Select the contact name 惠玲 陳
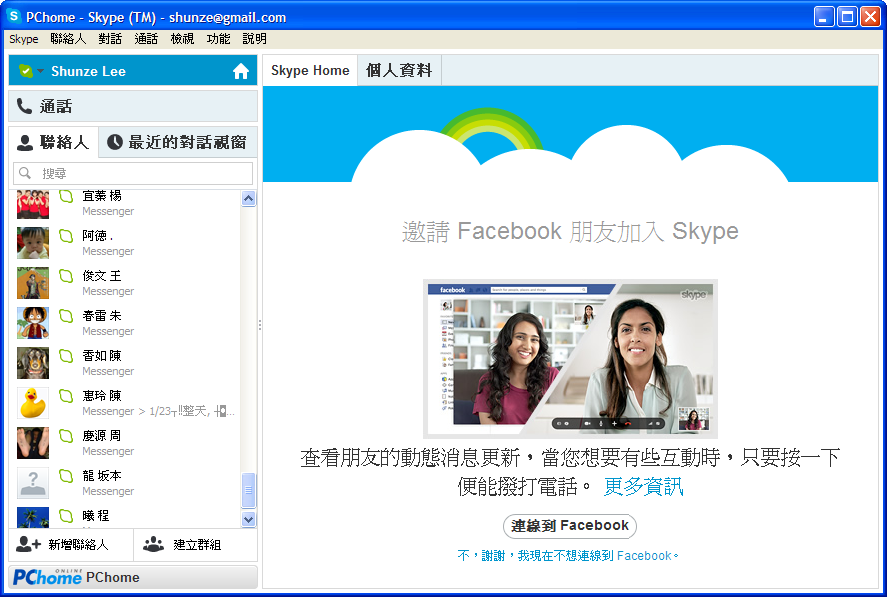The image size is (887, 597). click(x=102, y=396)
